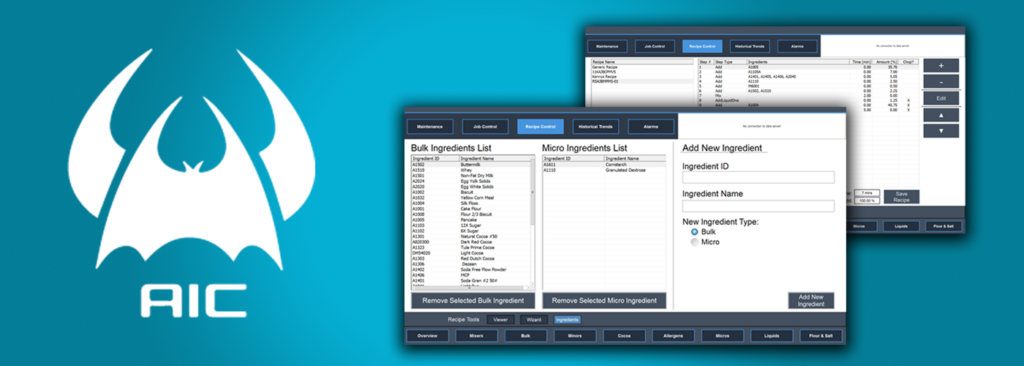Select the Red Dutch Cocoa row
This screenshot has height=366, width=1024.
click(x=470, y=258)
